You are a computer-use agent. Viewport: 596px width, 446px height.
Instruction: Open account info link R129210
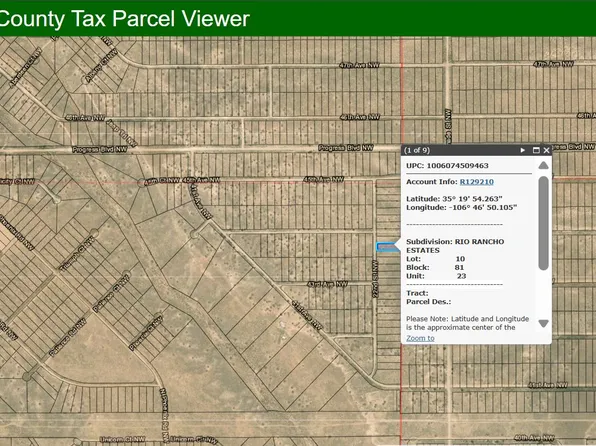point(477,182)
